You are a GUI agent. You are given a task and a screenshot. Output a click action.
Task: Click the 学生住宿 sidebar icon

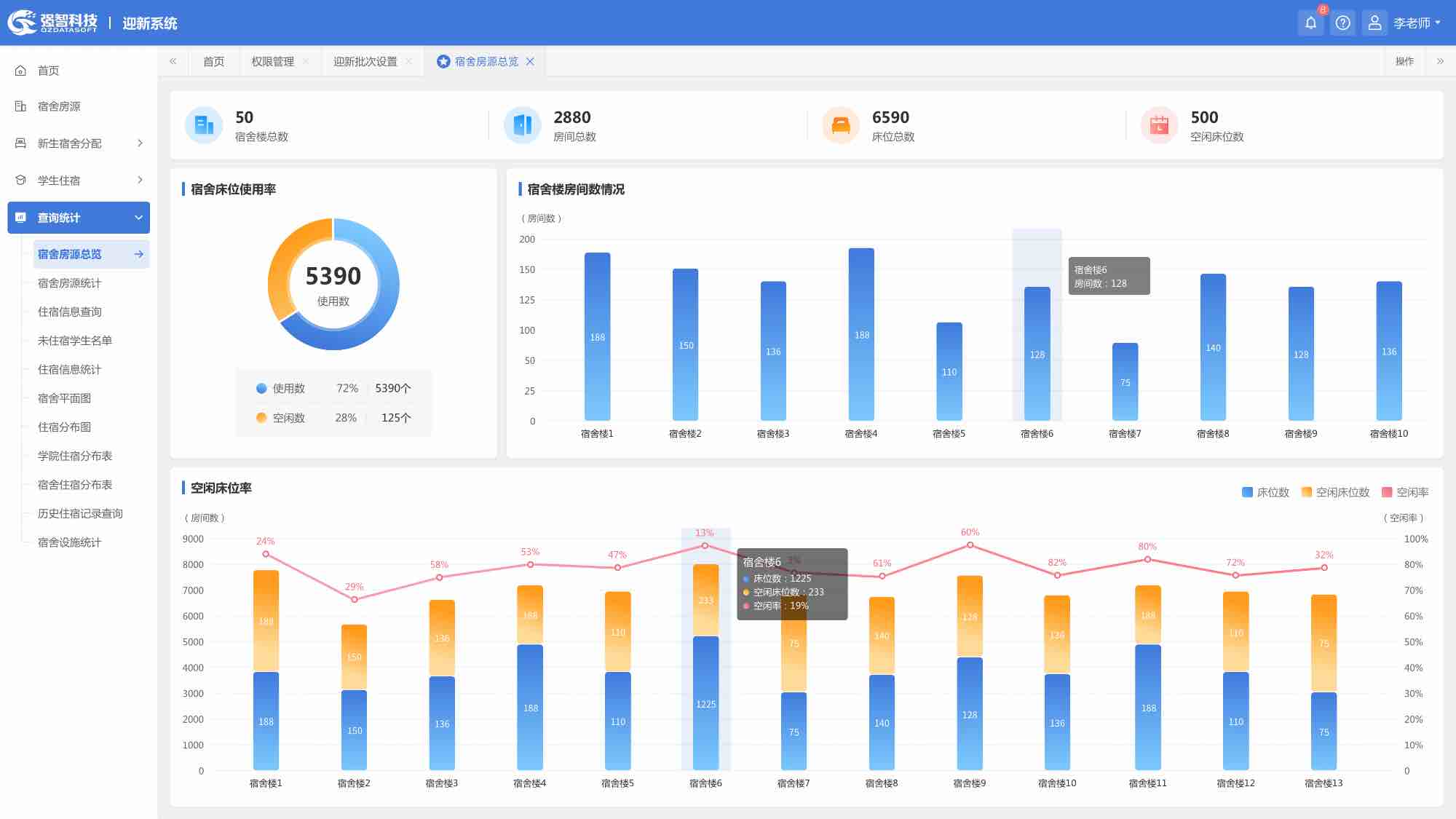pyautogui.click(x=20, y=180)
